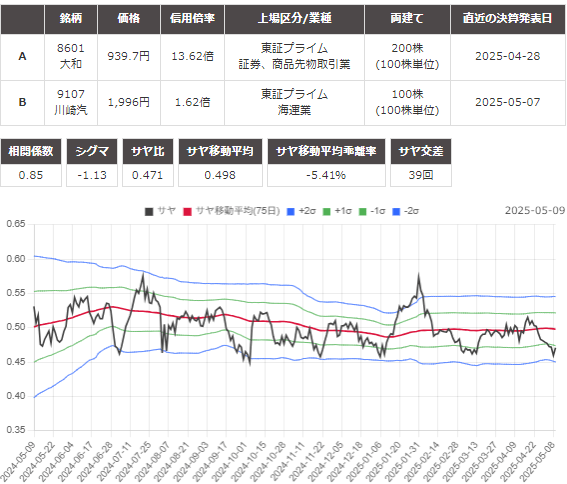Viewport: 567px width, 484px height.
Task: Click the chart date 2025-05-09 label
Action: [535, 211]
